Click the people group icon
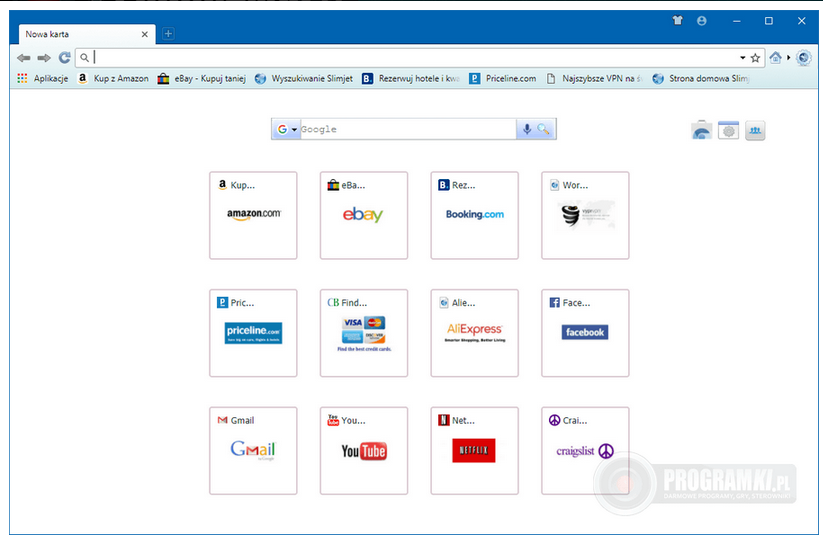823x540 pixels. point(755,130)
